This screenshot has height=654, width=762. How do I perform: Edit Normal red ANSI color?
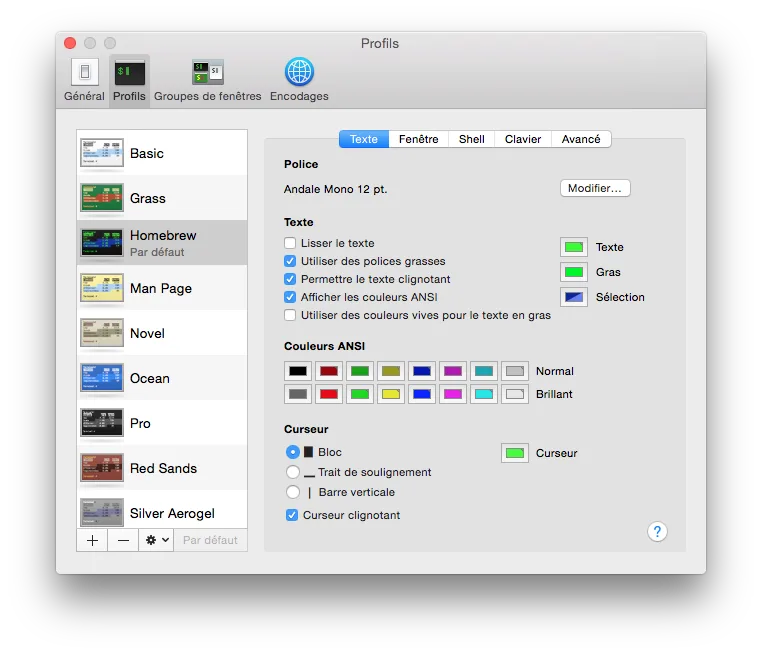(x=329, y=371)
